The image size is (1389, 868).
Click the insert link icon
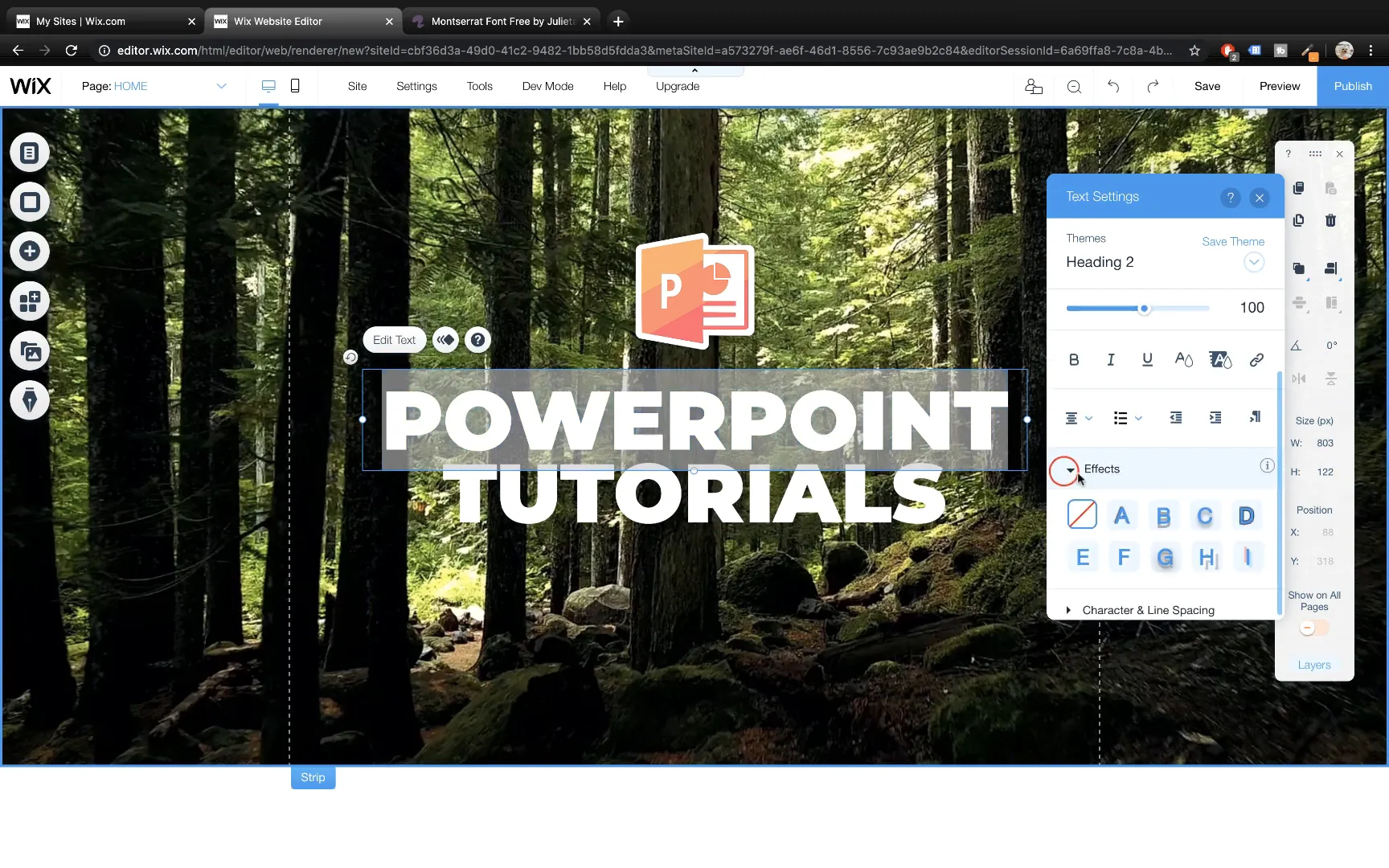pyautogui.click(x=1256, y=360)
